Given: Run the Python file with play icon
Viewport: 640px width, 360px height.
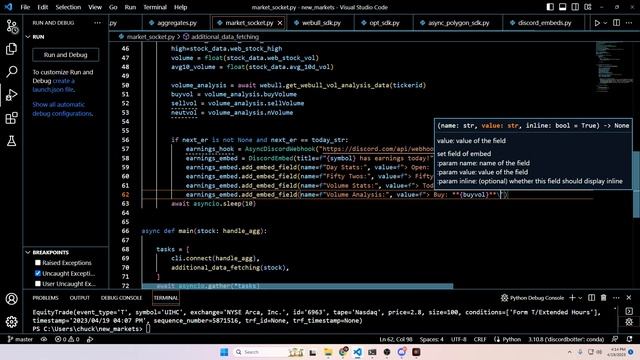Looking at the screenshot, I should tap(597, 23).
